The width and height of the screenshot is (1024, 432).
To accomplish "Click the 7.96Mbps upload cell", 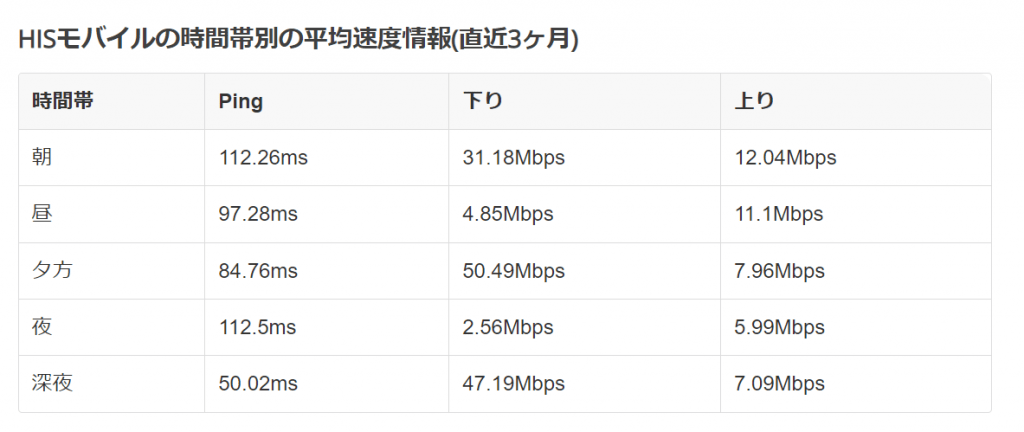I will [780, 271].
